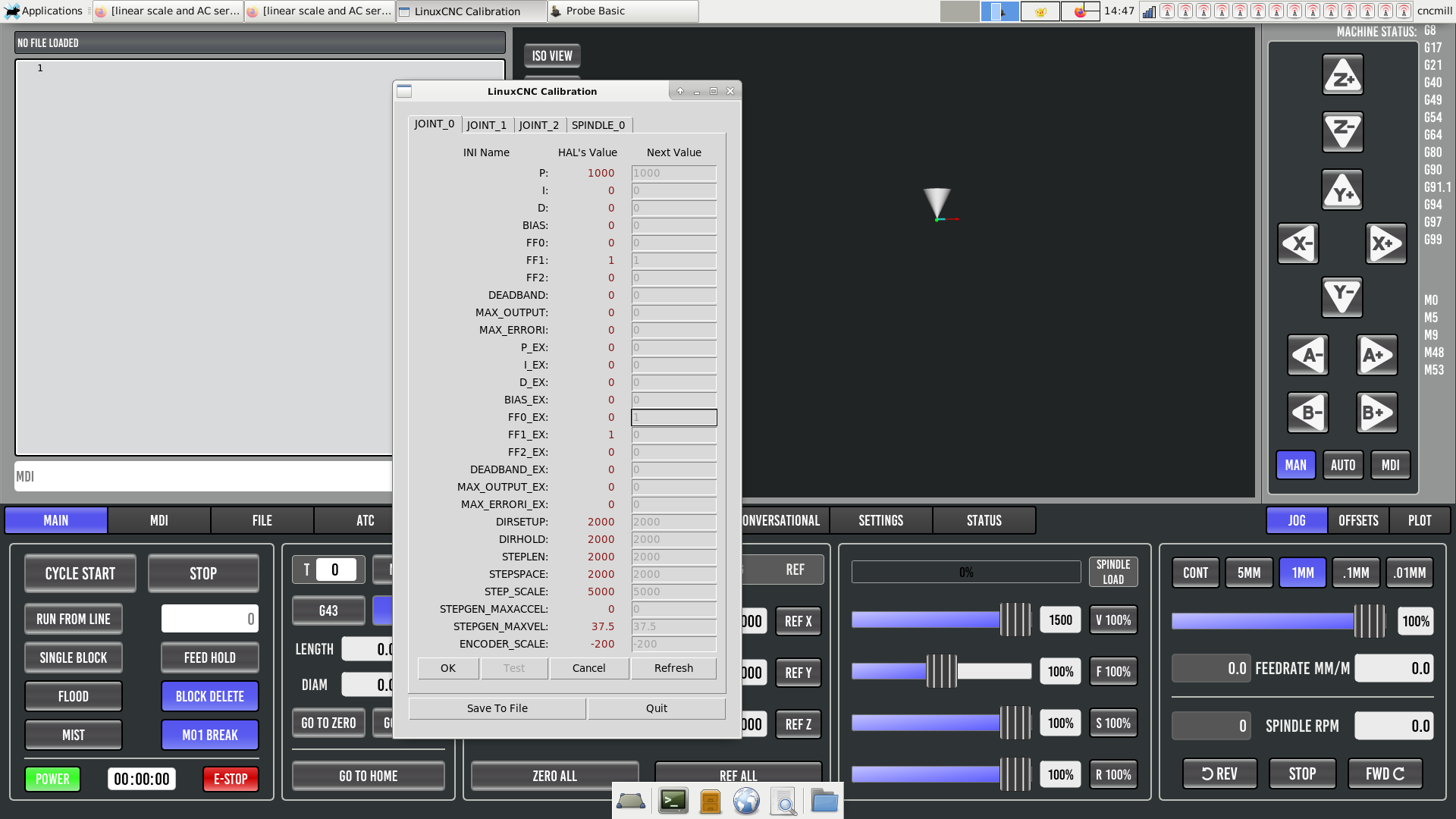Open the terminal from the bottom dock

[673, 801]
